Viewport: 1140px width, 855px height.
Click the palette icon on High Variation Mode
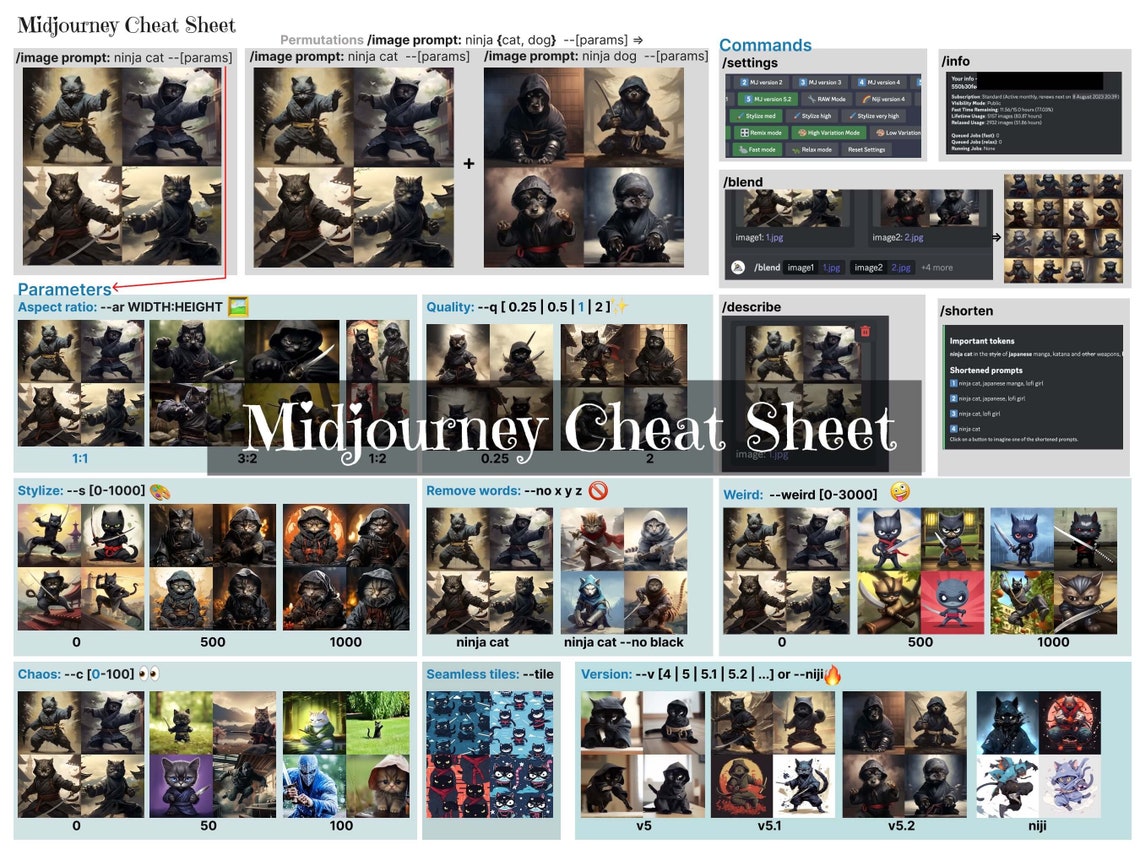coord(803,133)
